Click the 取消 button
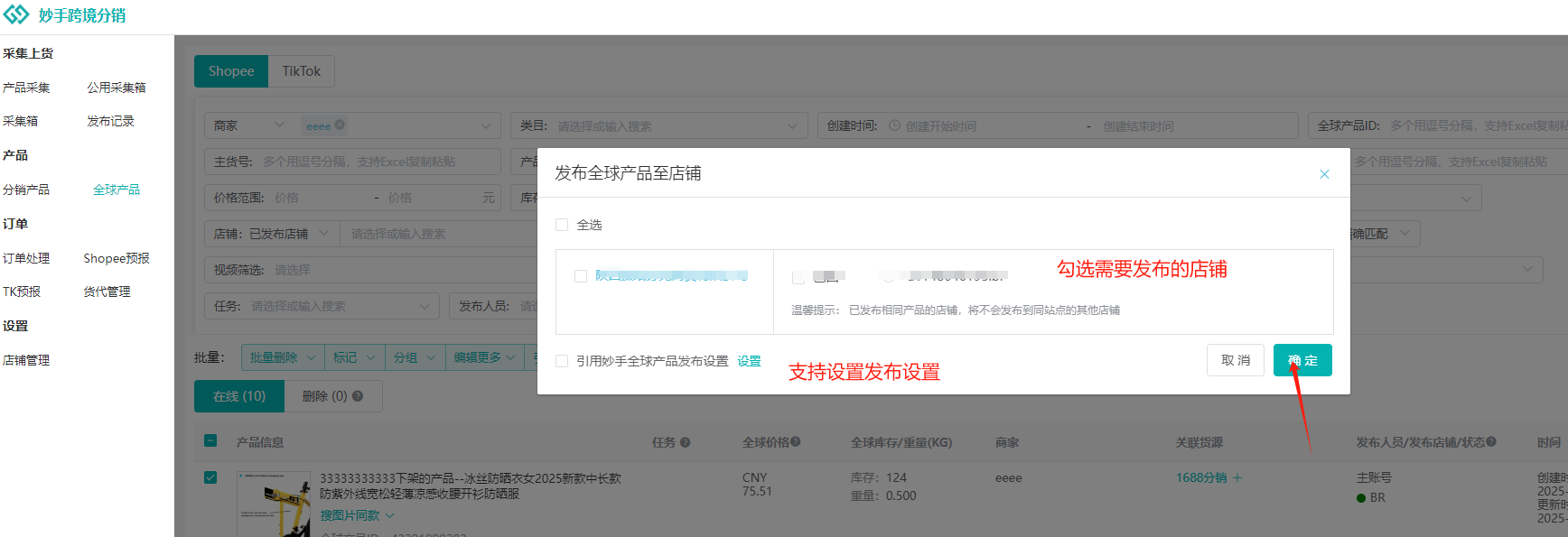The width and height of the screenshot is (1568, 537). point(1236,360)
